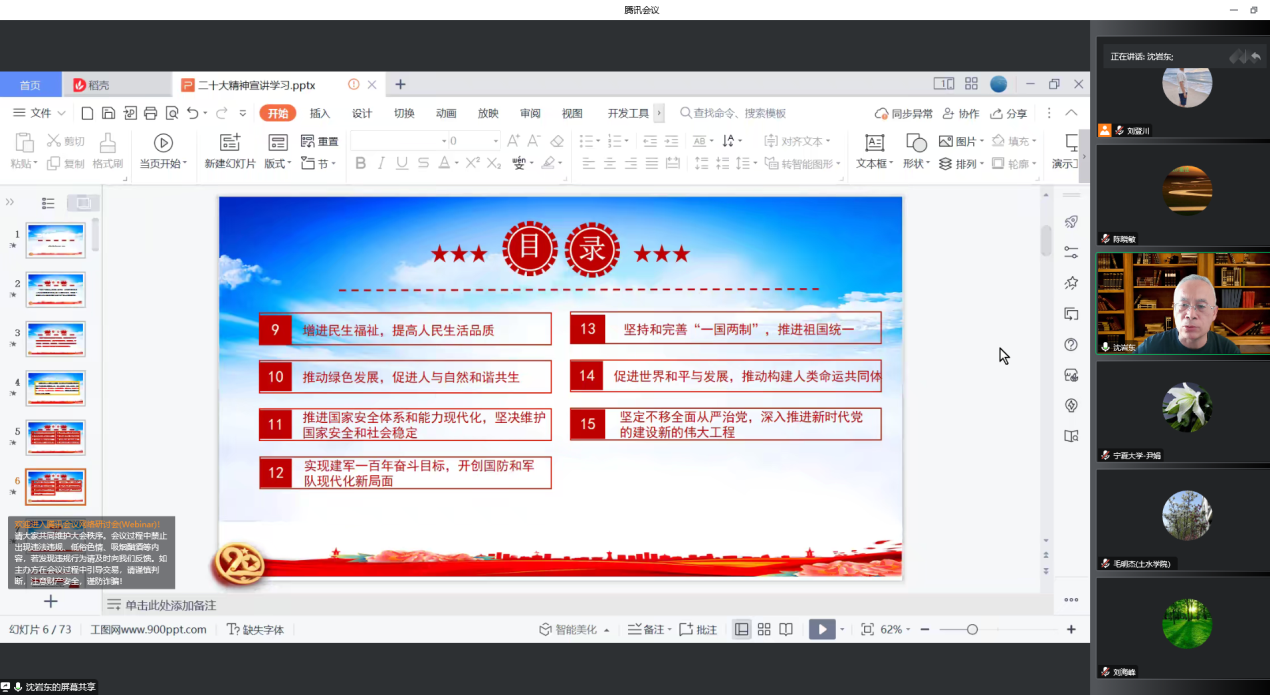Screen dimensions: 1270x695
Task: Open the 62% zoom level dropdown
Action: click(x=893, y=629)
